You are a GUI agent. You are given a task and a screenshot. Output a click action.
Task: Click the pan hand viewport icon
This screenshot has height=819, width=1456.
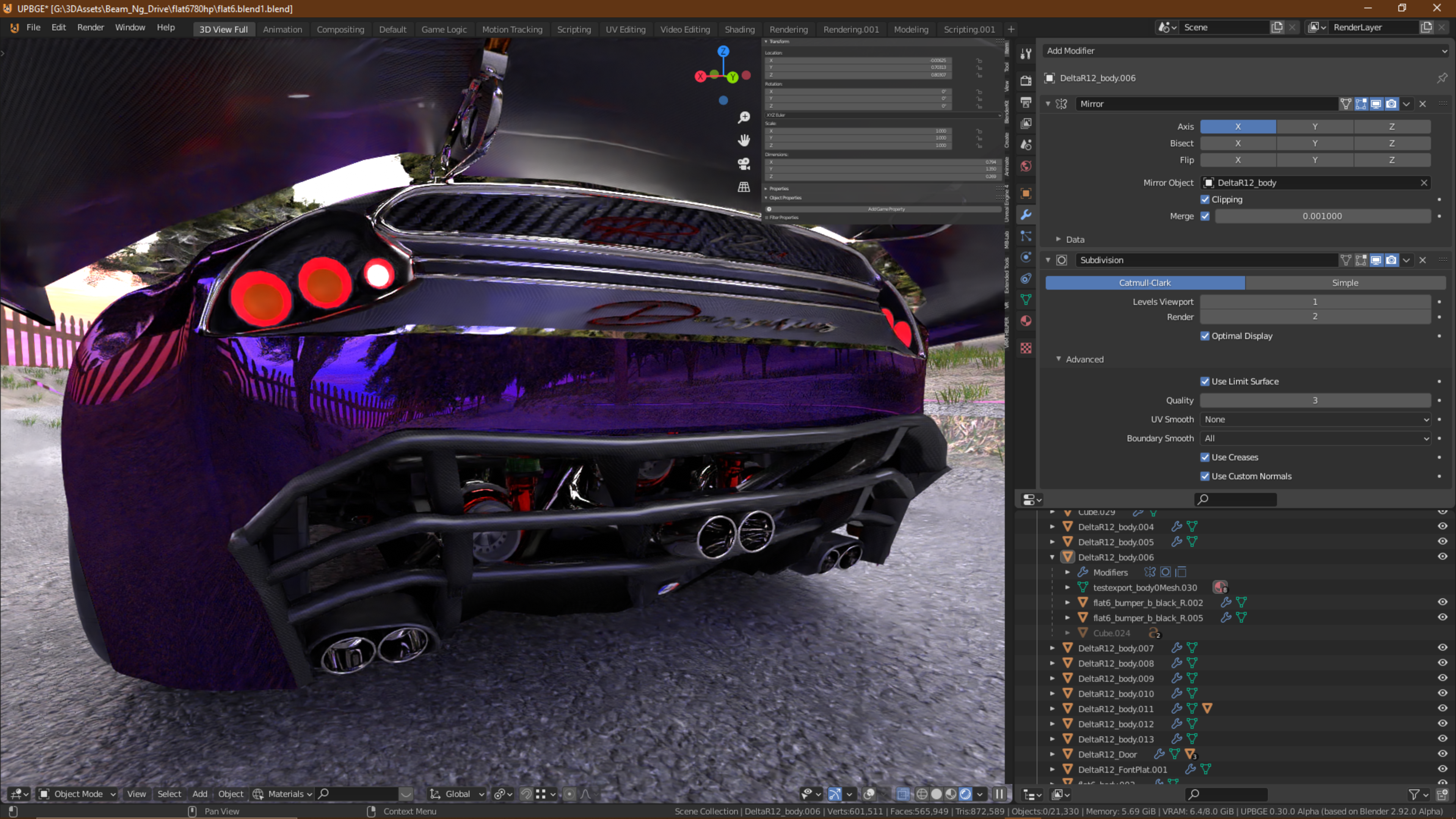tap(744, 140)
